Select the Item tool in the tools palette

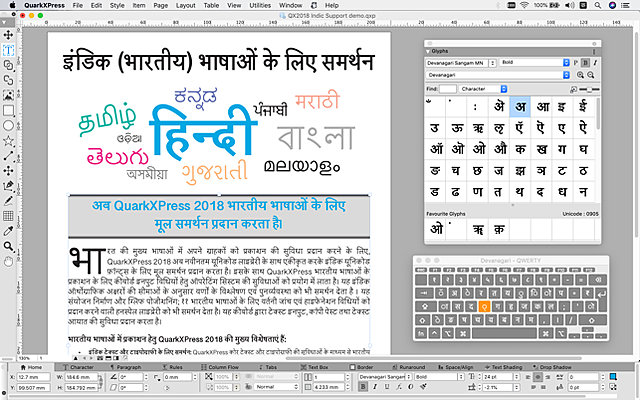point(8,35)
